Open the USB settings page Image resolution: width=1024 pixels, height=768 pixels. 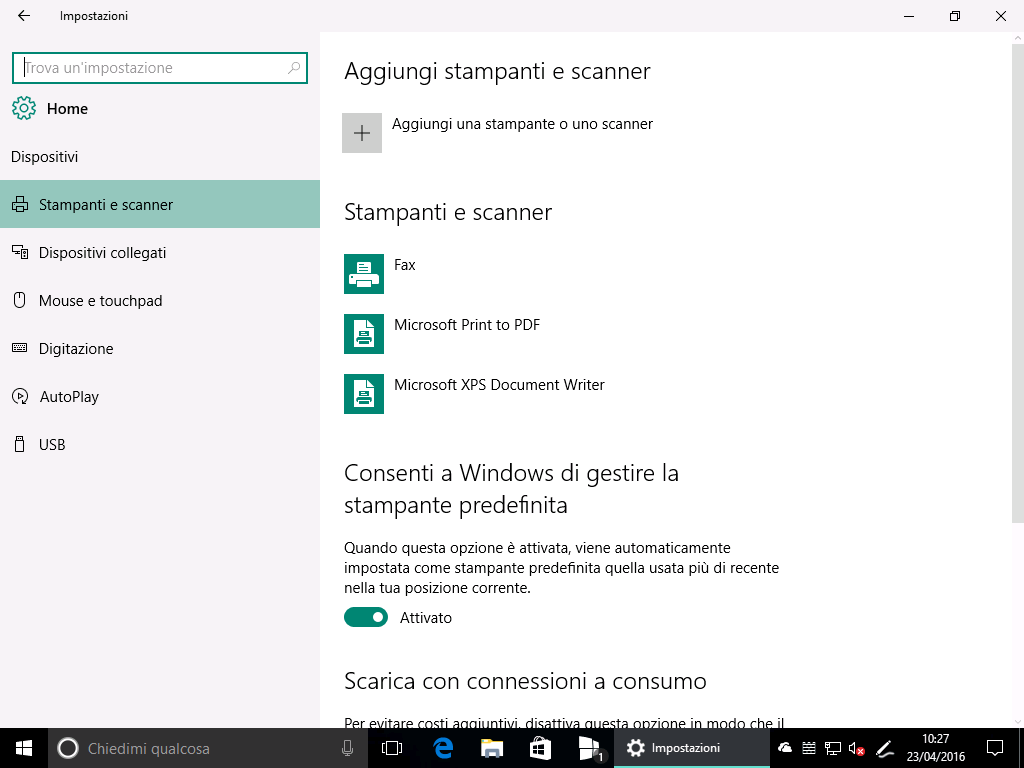pos(160,445)
